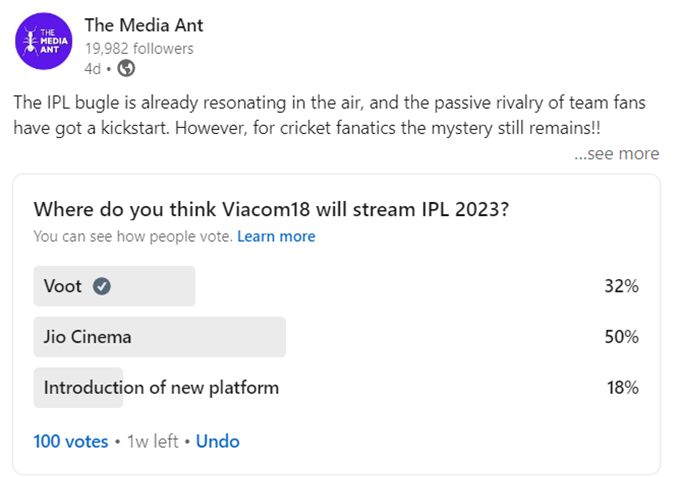
Task: Click the IPL bugle post text
Action: tap(329, 115)
